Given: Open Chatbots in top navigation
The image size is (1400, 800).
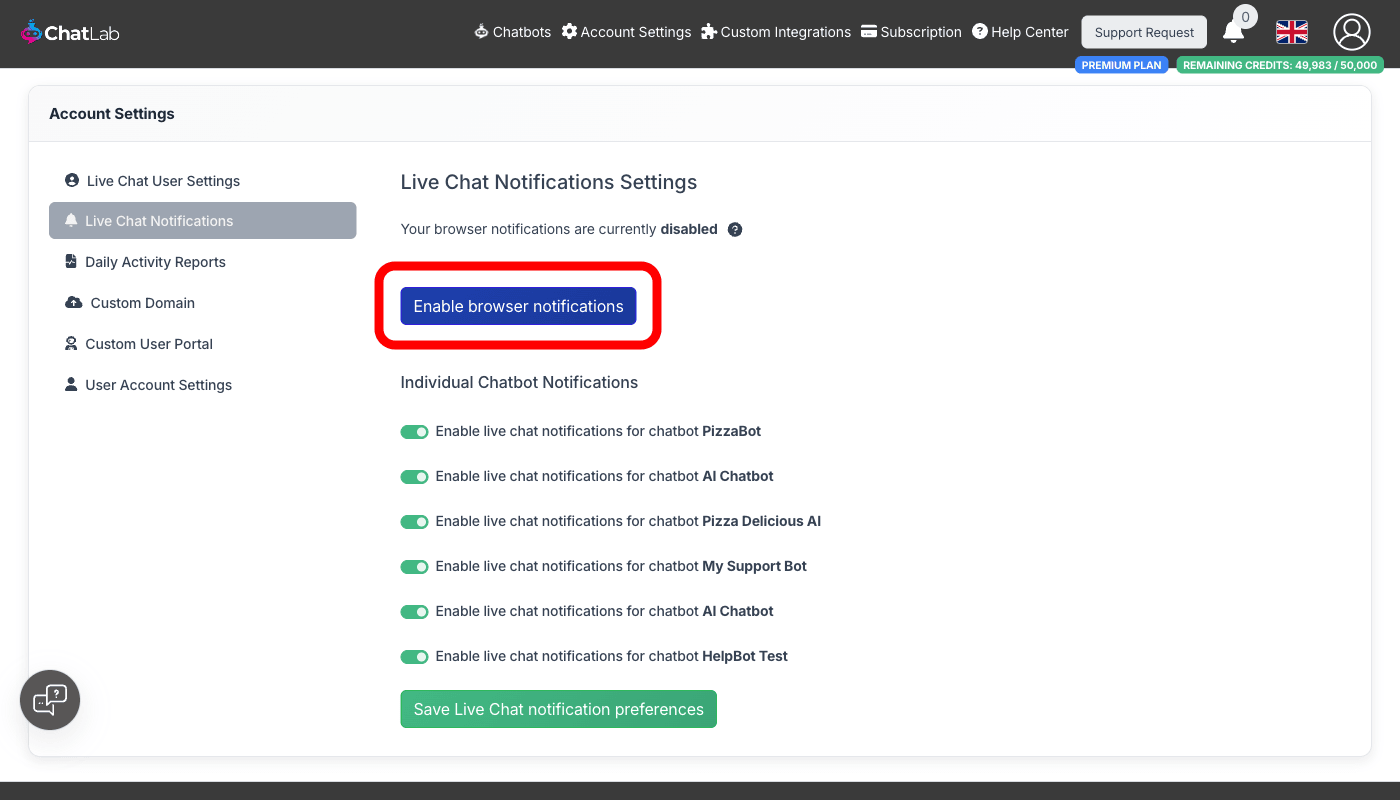Looking at the screenshot, I should click(x=512, y=32).
